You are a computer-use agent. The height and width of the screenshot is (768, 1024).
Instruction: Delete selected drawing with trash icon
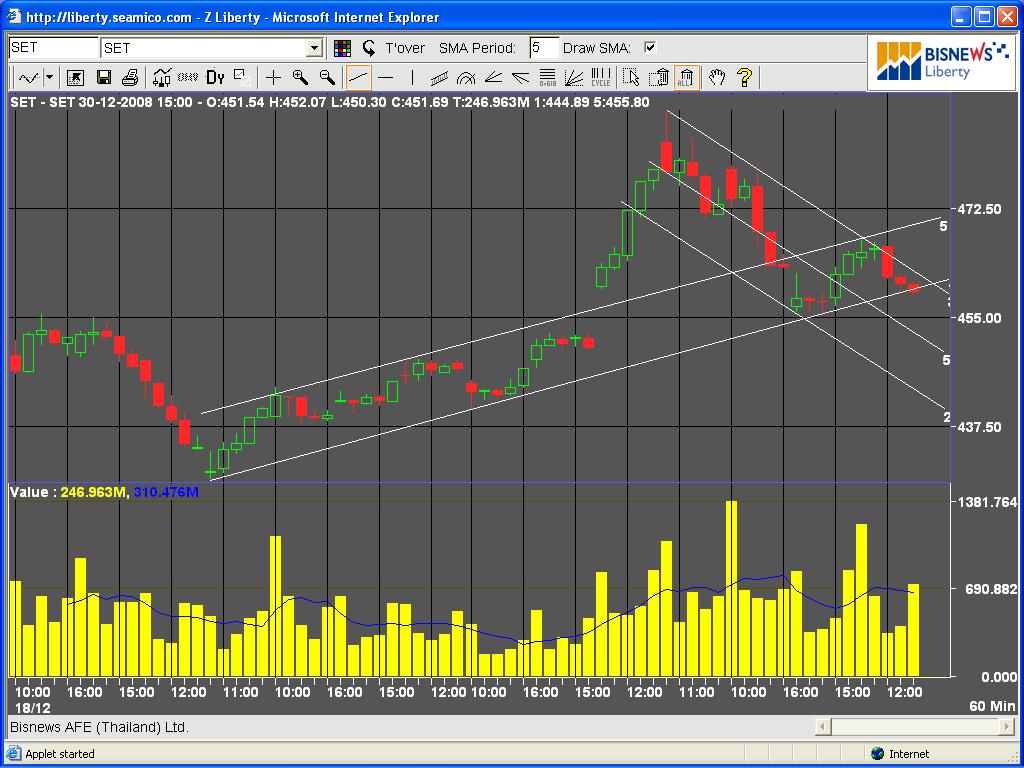tap(659, 78)
